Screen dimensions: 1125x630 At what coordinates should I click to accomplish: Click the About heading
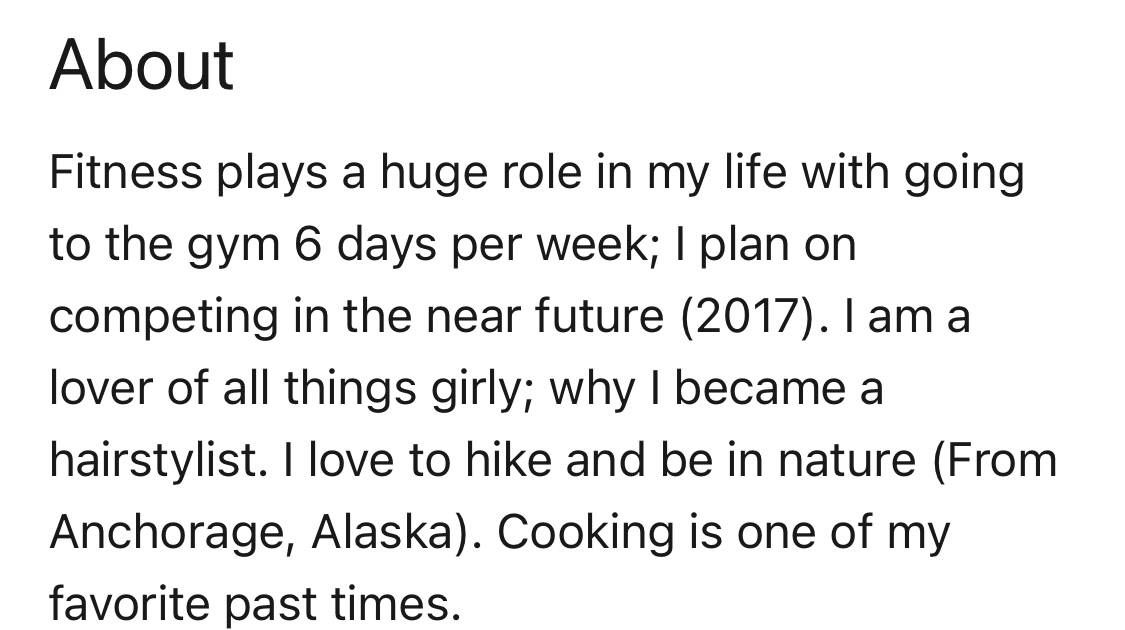[x=141, y=65]
